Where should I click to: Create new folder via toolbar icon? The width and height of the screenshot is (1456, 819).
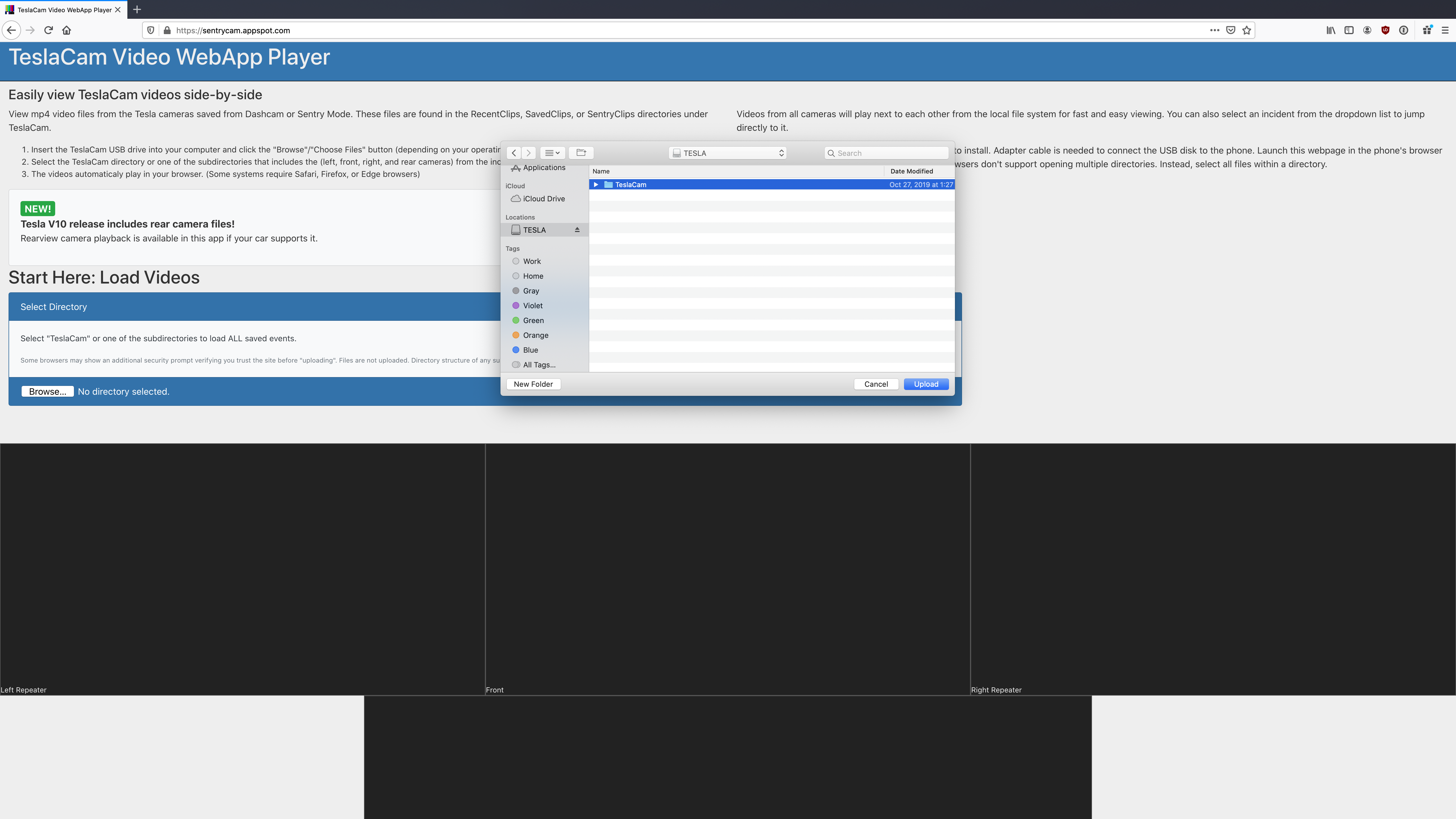581,153
